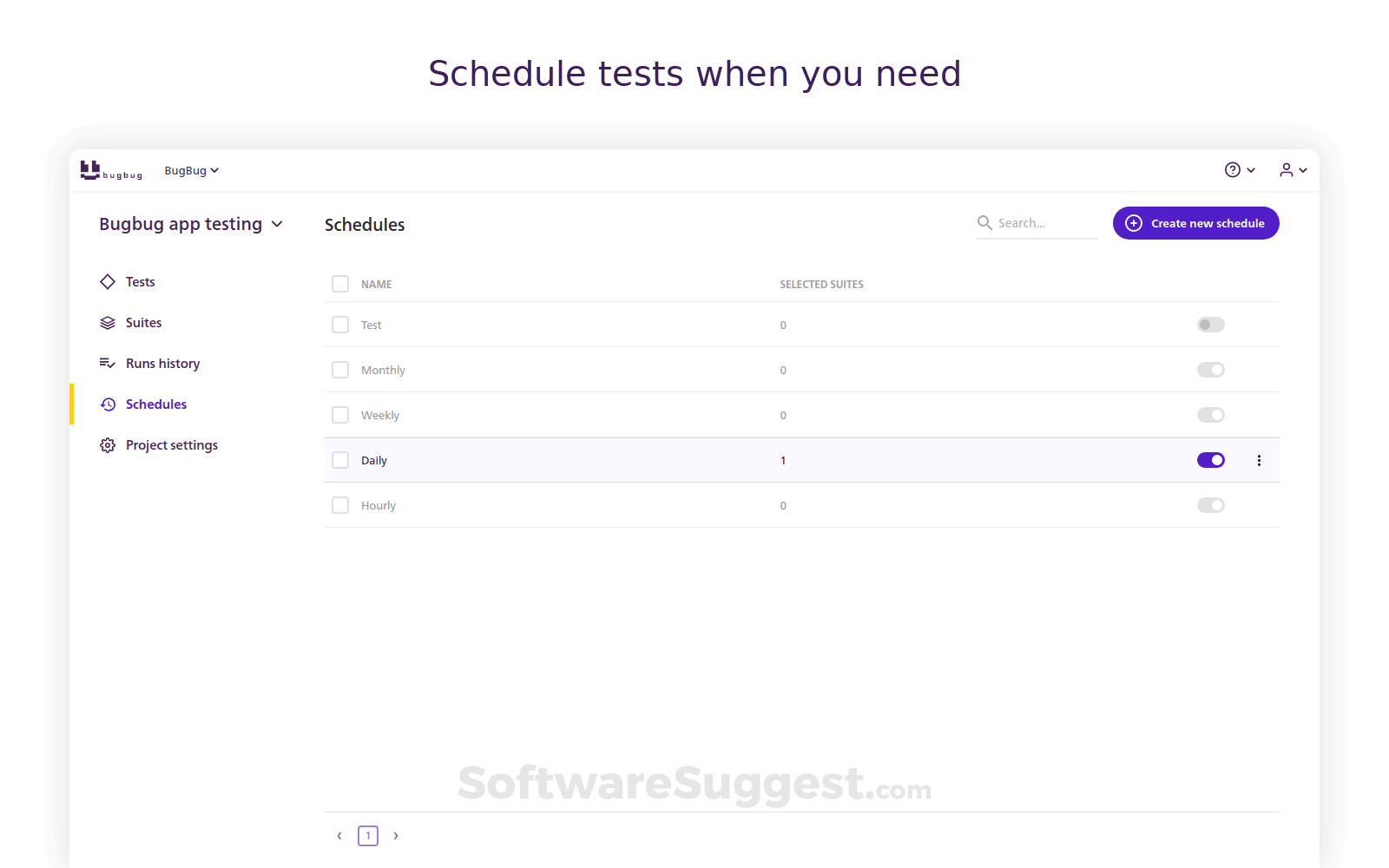Select all schedules via the header checkbox
This screenshot has width=1389, height=868.
339,284
